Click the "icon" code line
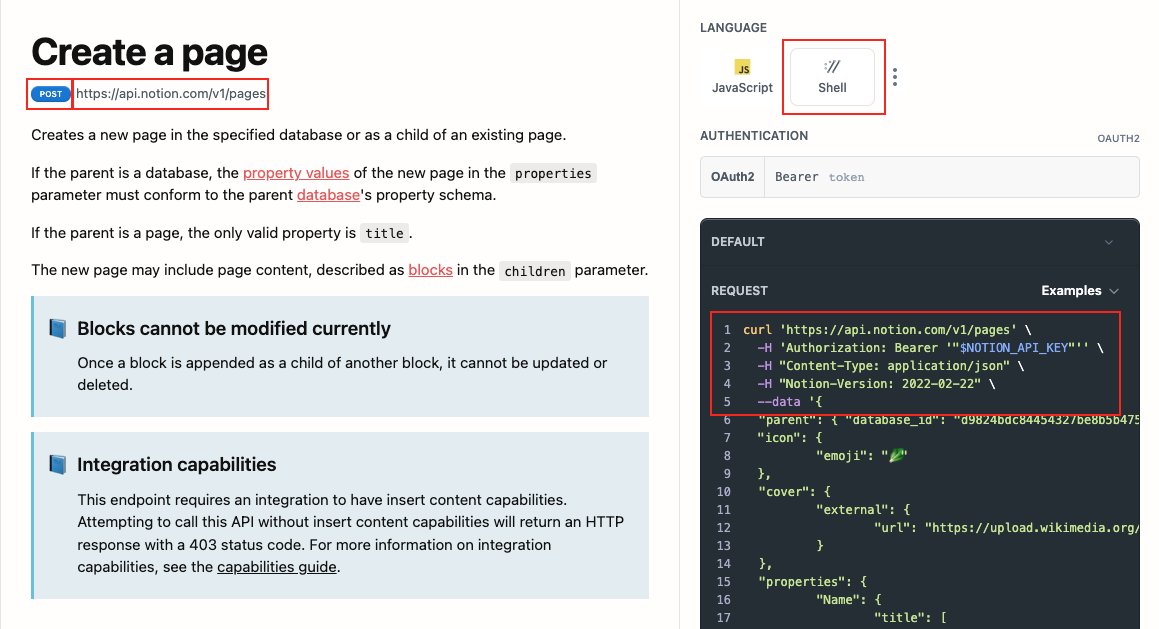The width and height of the screenshot is (1159, 629). 789,438
